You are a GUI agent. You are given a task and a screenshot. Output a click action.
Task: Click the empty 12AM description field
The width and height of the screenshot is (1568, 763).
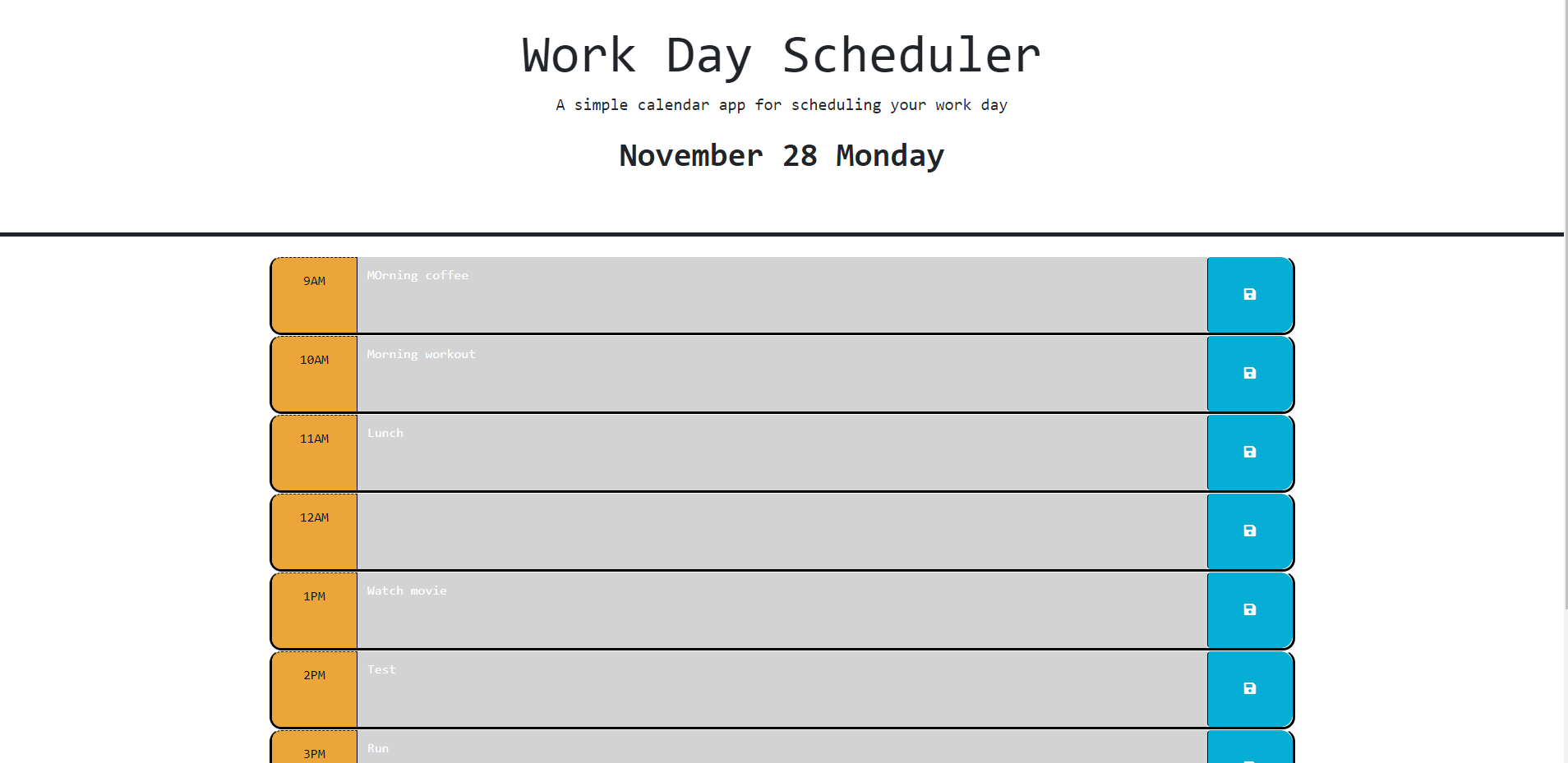781,531
